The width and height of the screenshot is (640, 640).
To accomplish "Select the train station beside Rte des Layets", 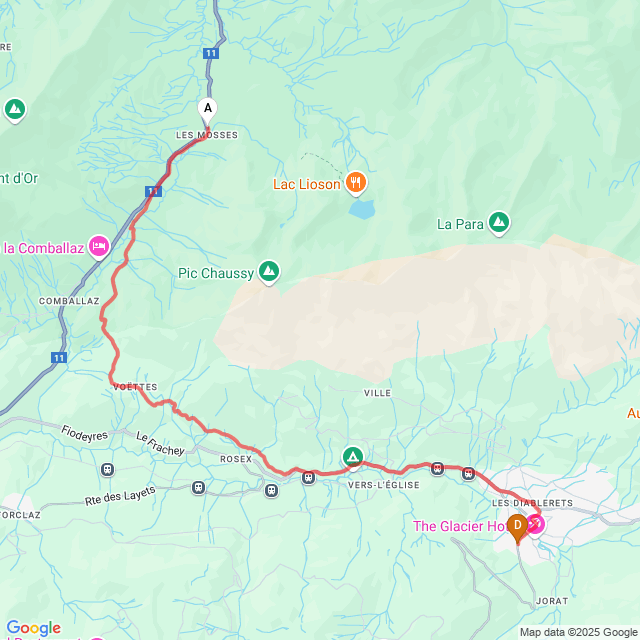I will coord(198,487).
